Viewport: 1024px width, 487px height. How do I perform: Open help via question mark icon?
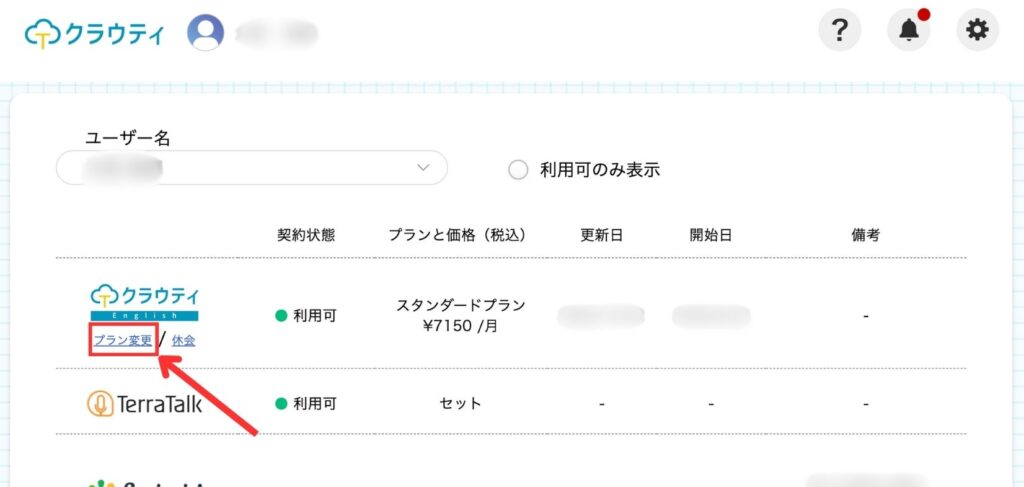pyautogui.click(x=840, y=31)
